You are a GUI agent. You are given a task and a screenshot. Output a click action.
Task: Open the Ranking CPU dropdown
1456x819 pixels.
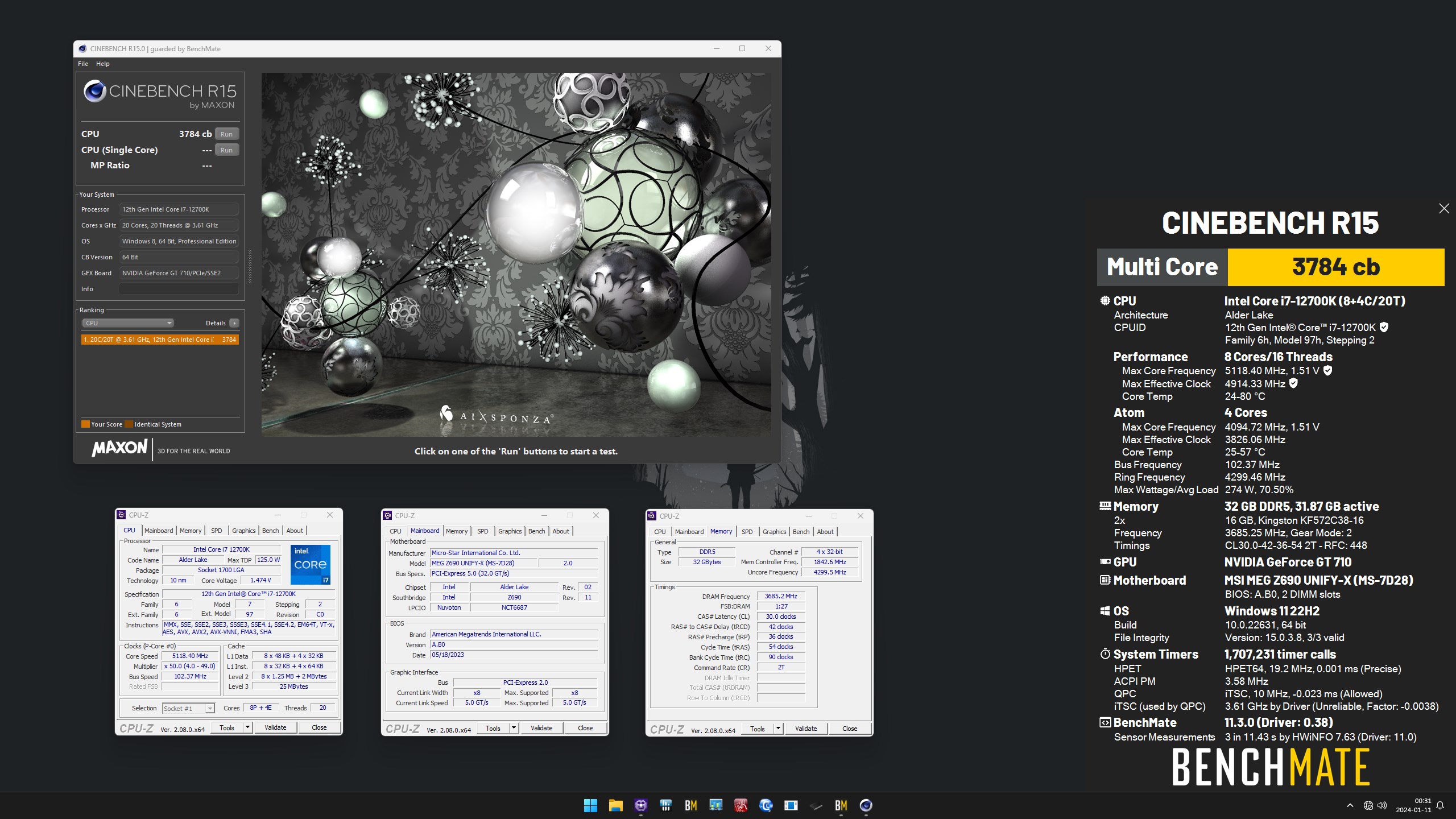click(128, 323)
